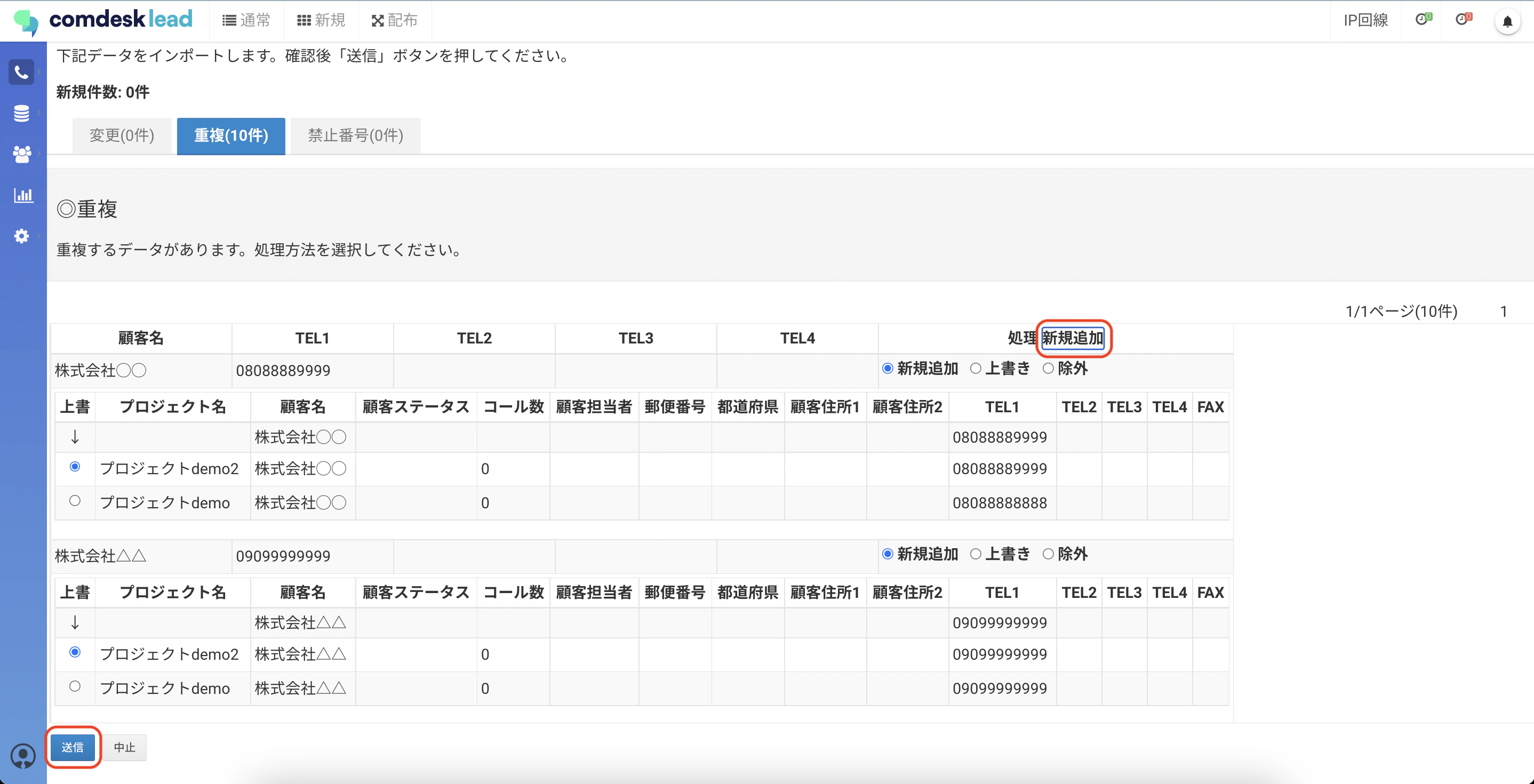The height and width of the screenshot is (784, 1534).
Task: Click the コール数 header in first sub-table
Action: click(513, 407)
